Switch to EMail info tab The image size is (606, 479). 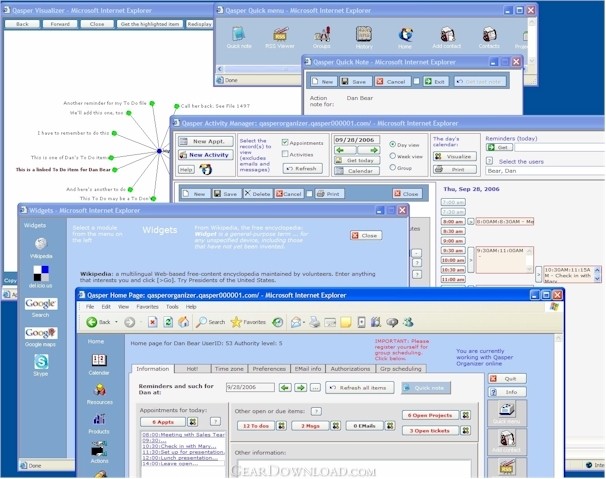pos(308,369)
